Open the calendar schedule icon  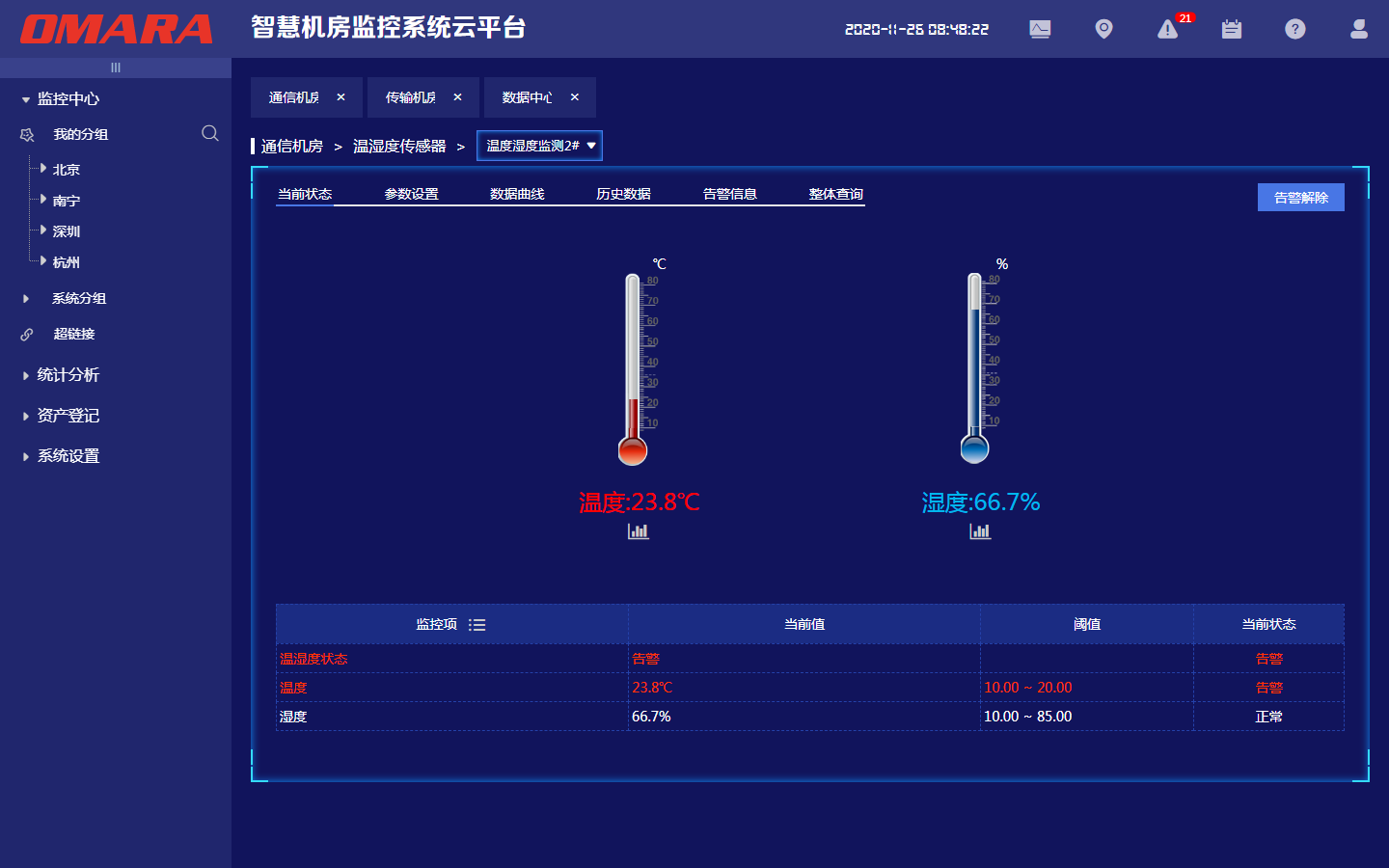1232,29
